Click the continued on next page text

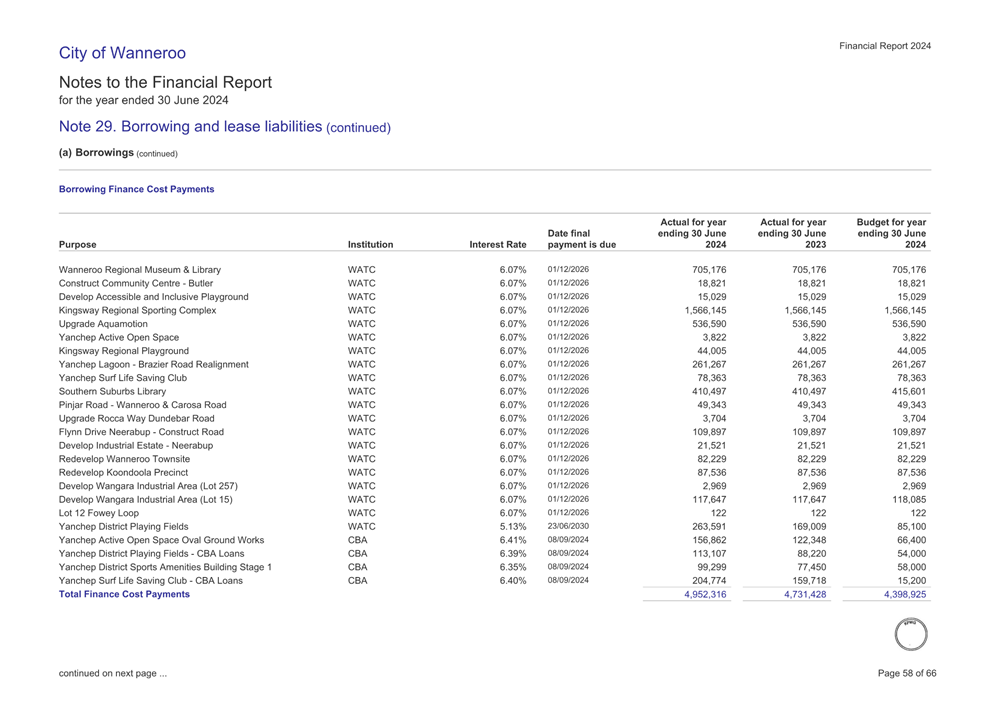(113, 673)
